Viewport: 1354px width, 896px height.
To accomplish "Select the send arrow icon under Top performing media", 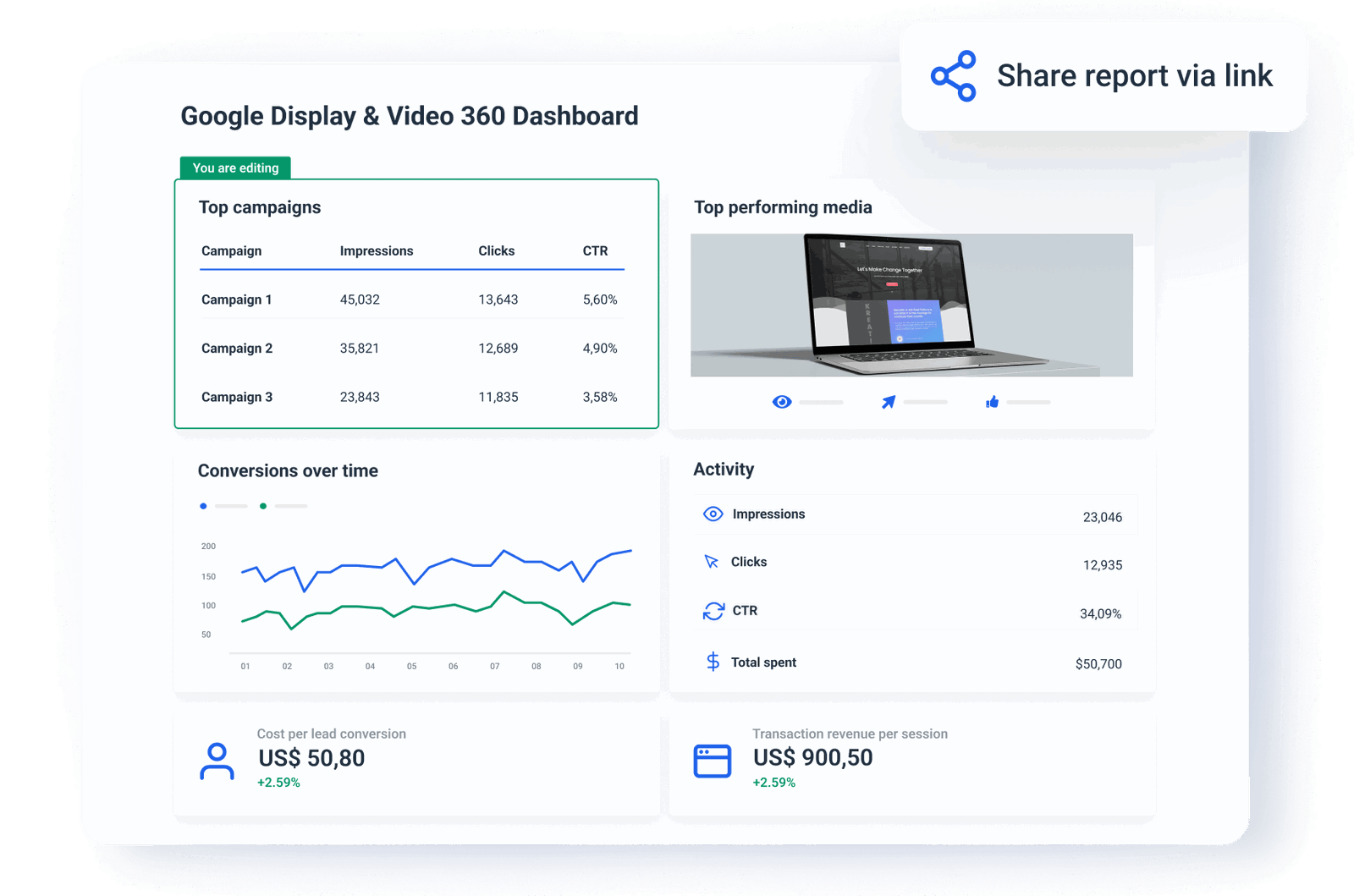I will click(888, 402).
